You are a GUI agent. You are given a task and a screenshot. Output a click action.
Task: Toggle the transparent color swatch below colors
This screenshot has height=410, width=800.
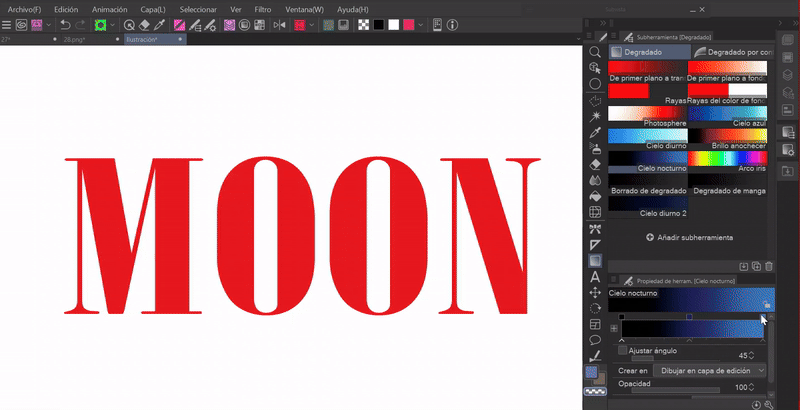point(595,392)
